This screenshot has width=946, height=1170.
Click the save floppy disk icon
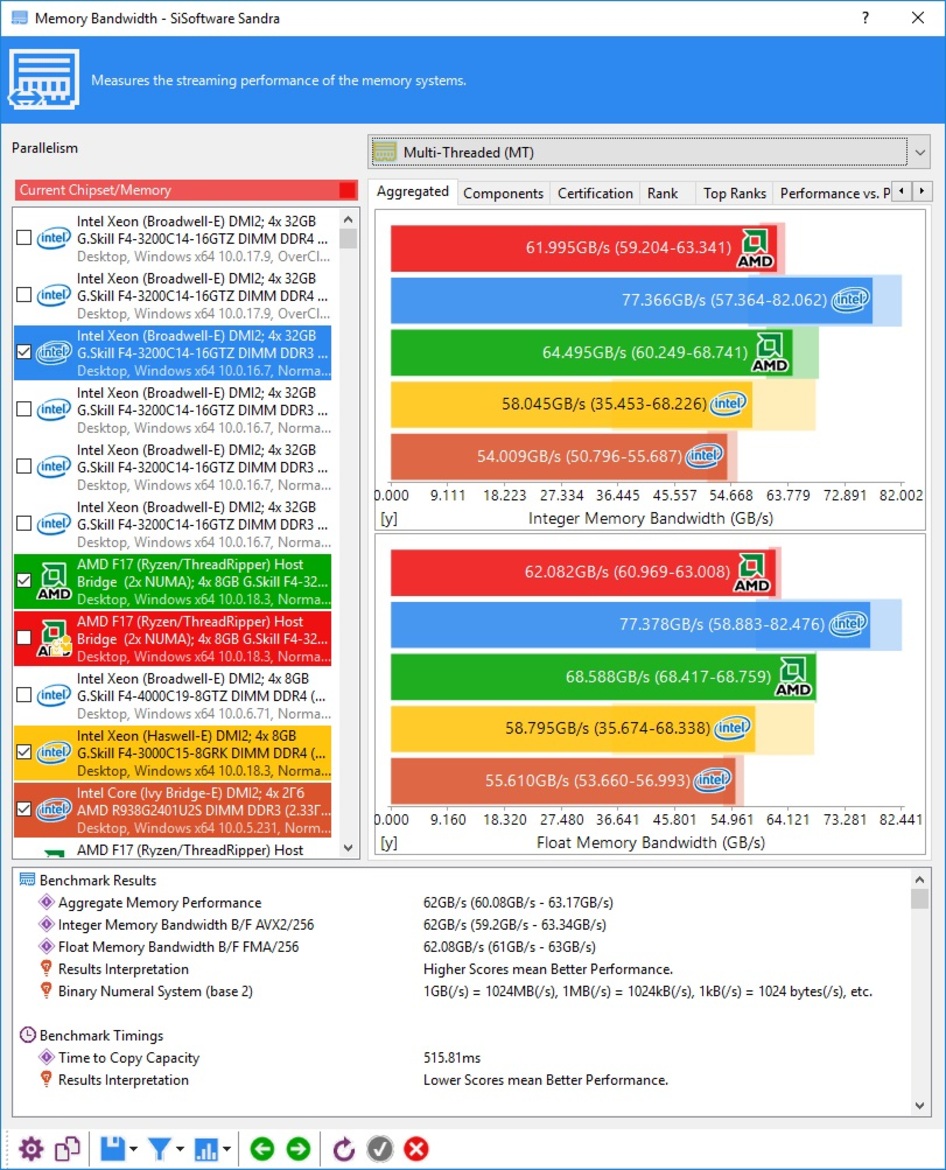point(113,1148)
